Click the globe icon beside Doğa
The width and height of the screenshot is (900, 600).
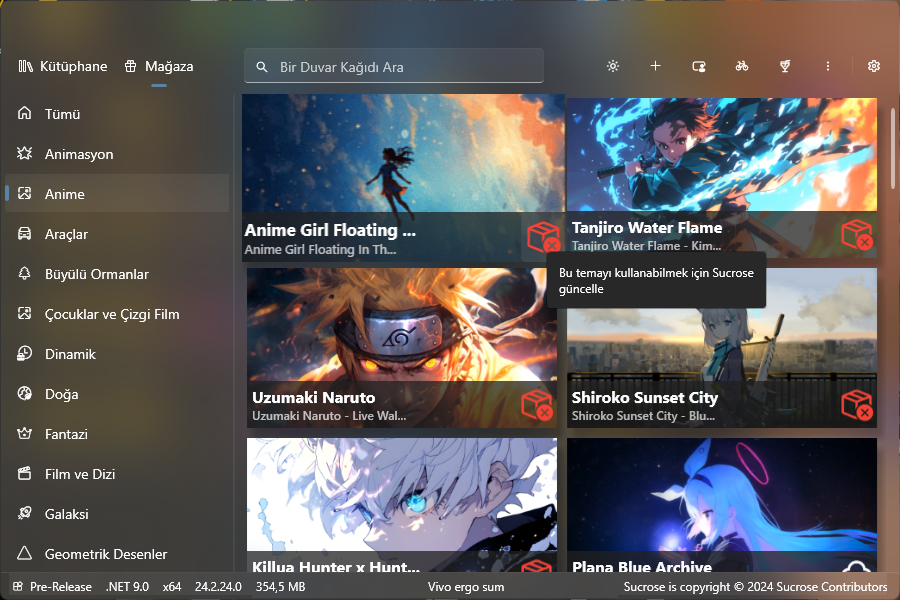(x=25, y=393)
